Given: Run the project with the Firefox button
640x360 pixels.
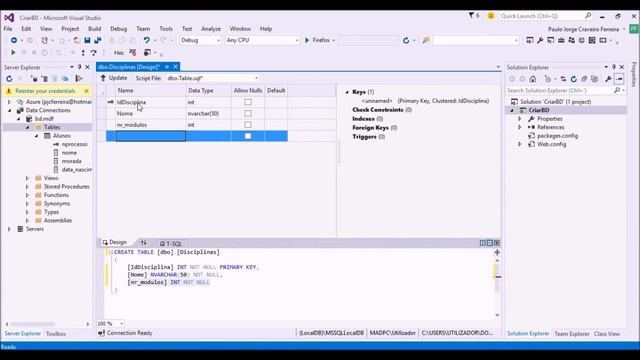Looking at the screenshot, I should pos(318,40).
